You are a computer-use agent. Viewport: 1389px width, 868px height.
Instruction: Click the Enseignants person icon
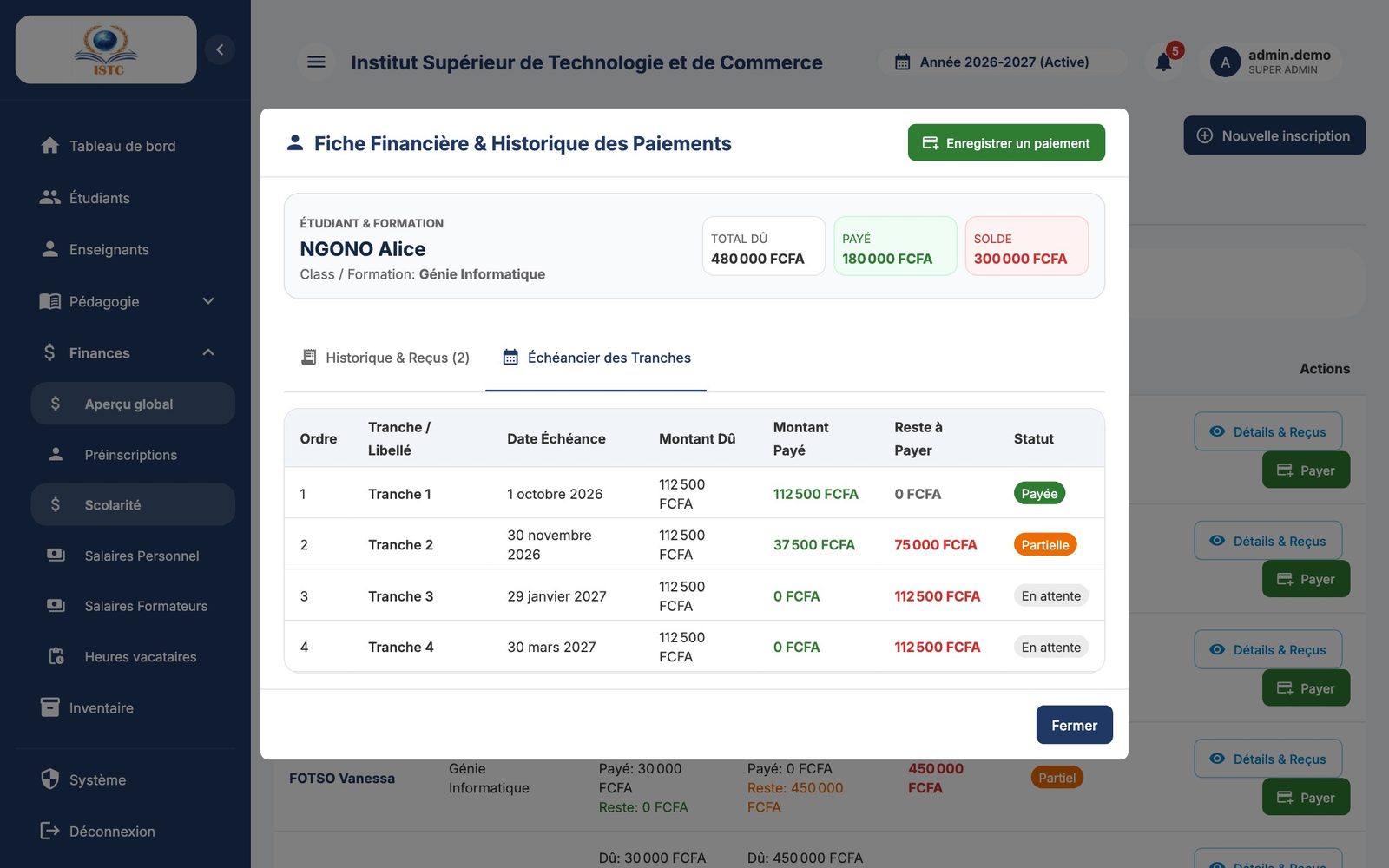(x=50, y=249)
